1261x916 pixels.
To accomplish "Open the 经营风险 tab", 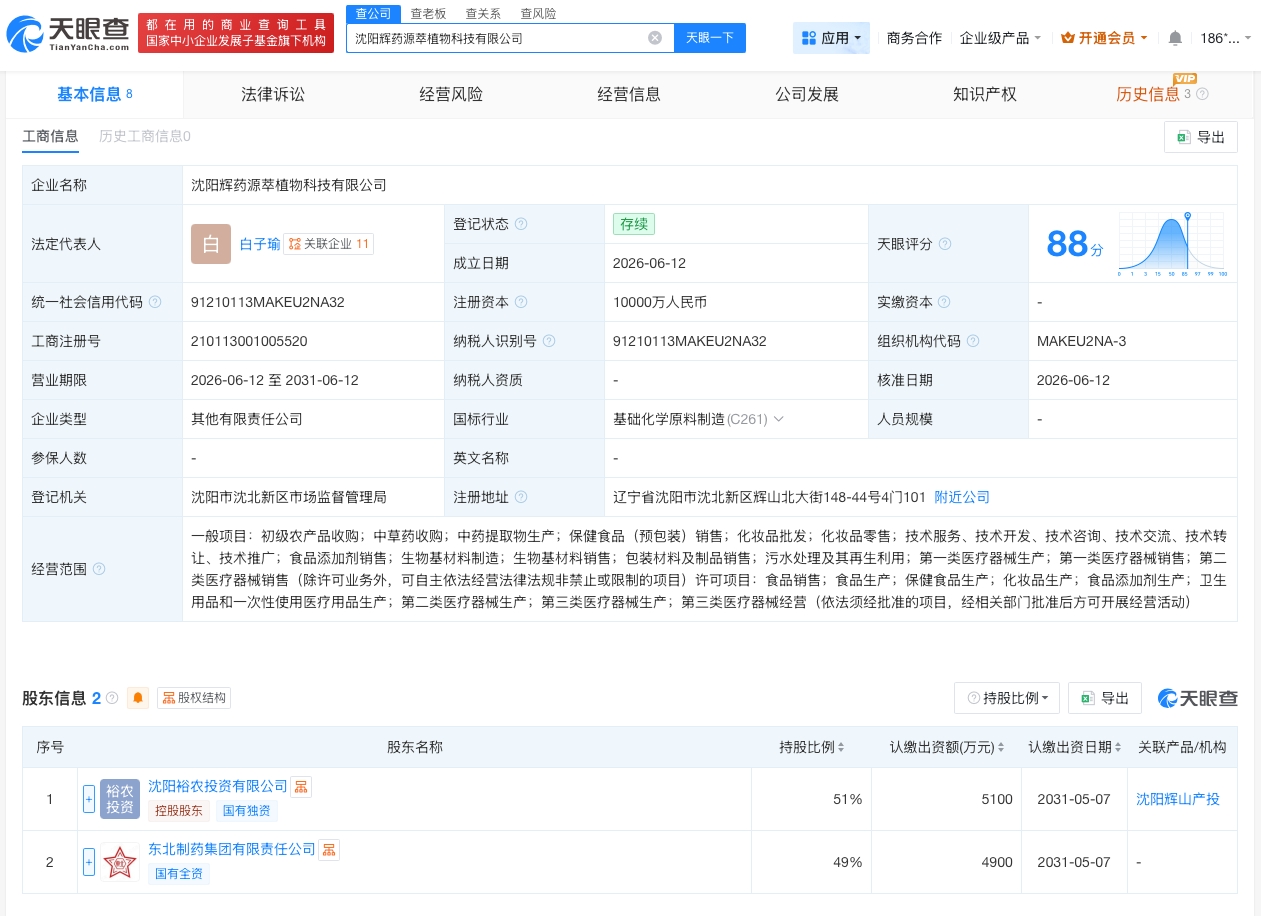I will coord(451,94).
